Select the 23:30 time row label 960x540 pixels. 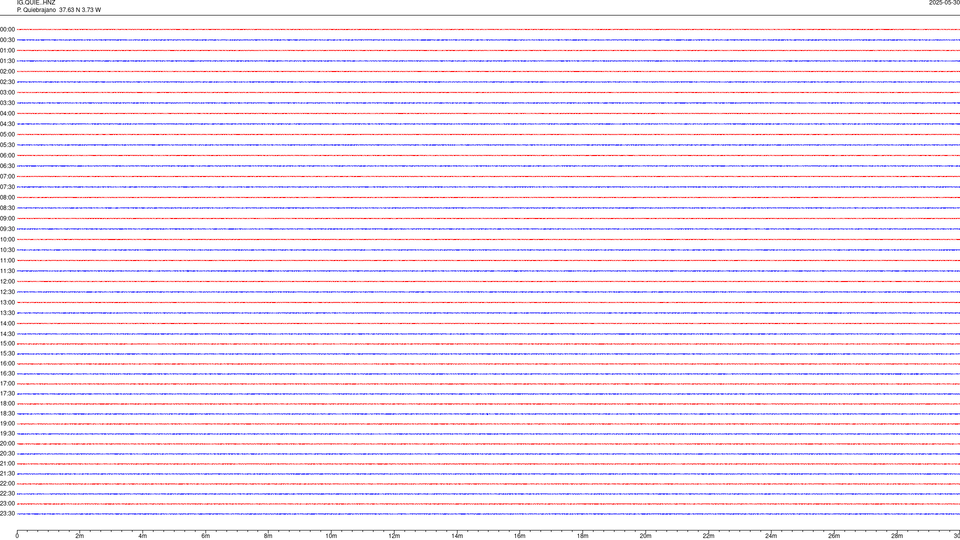(7, 514)
